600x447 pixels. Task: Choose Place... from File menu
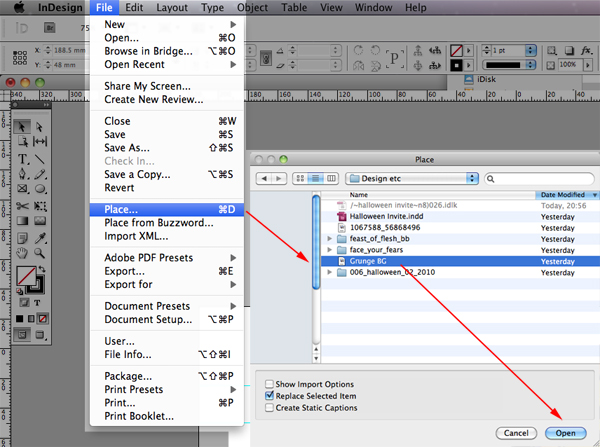click(x=167, y=209)
